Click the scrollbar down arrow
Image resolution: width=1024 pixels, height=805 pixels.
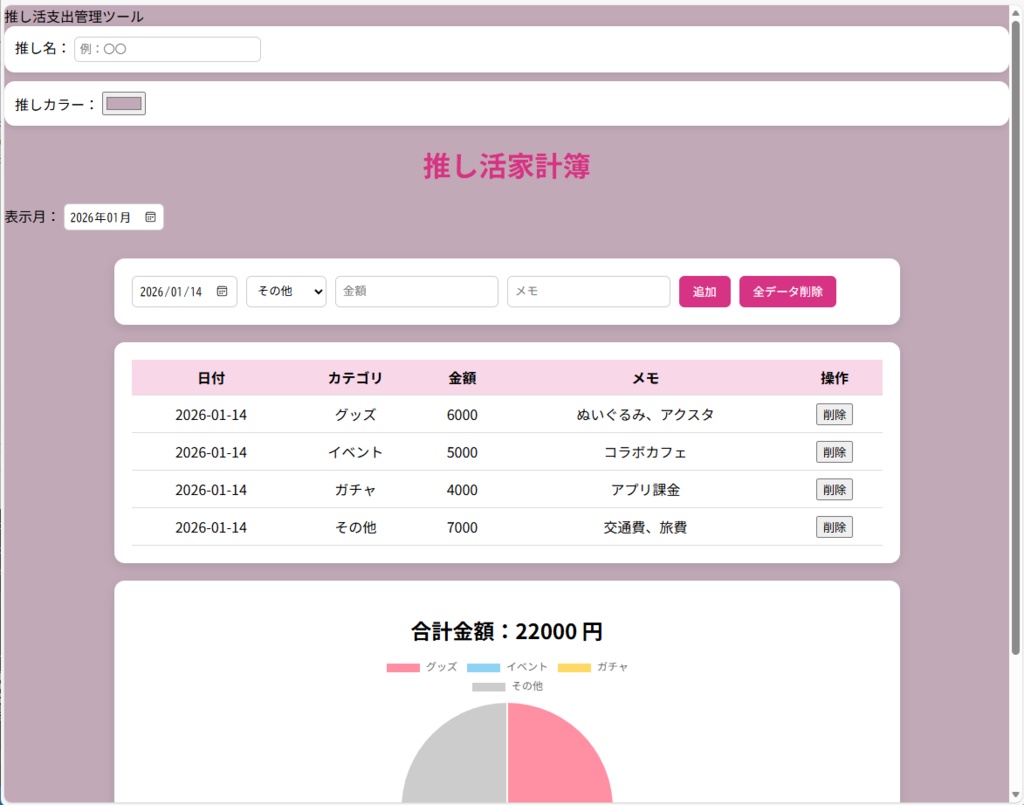[x=1016, y=796]
